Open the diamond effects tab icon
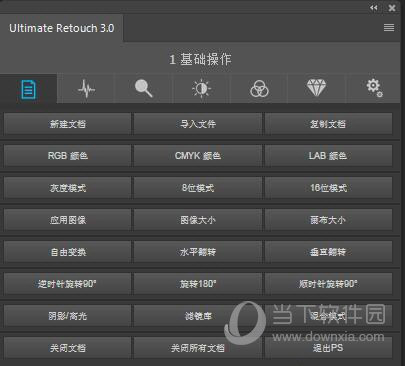Viewport: 405px width, 366px height. click(316, 88)
